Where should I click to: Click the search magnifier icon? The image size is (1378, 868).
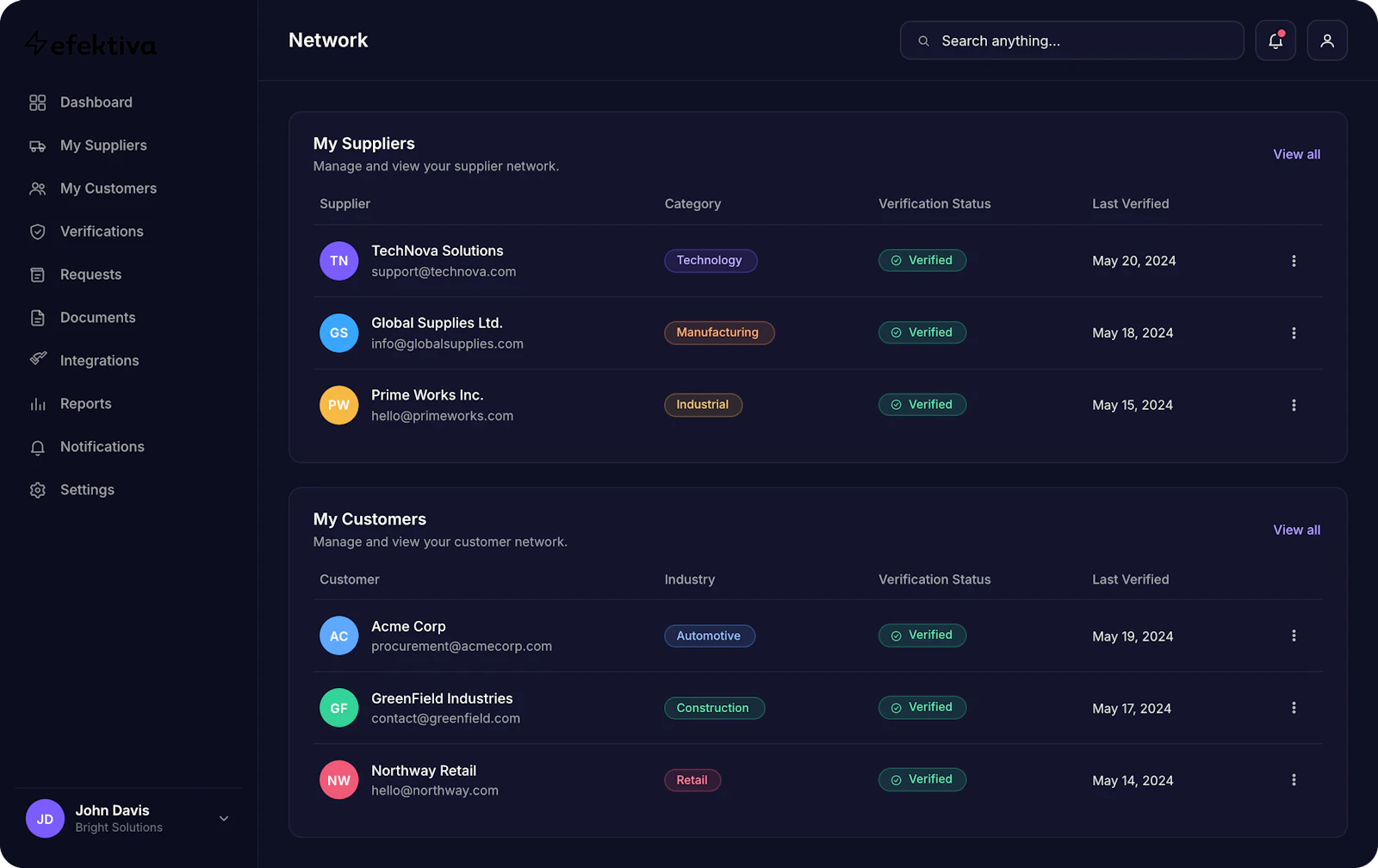click(x=923, y=41)
